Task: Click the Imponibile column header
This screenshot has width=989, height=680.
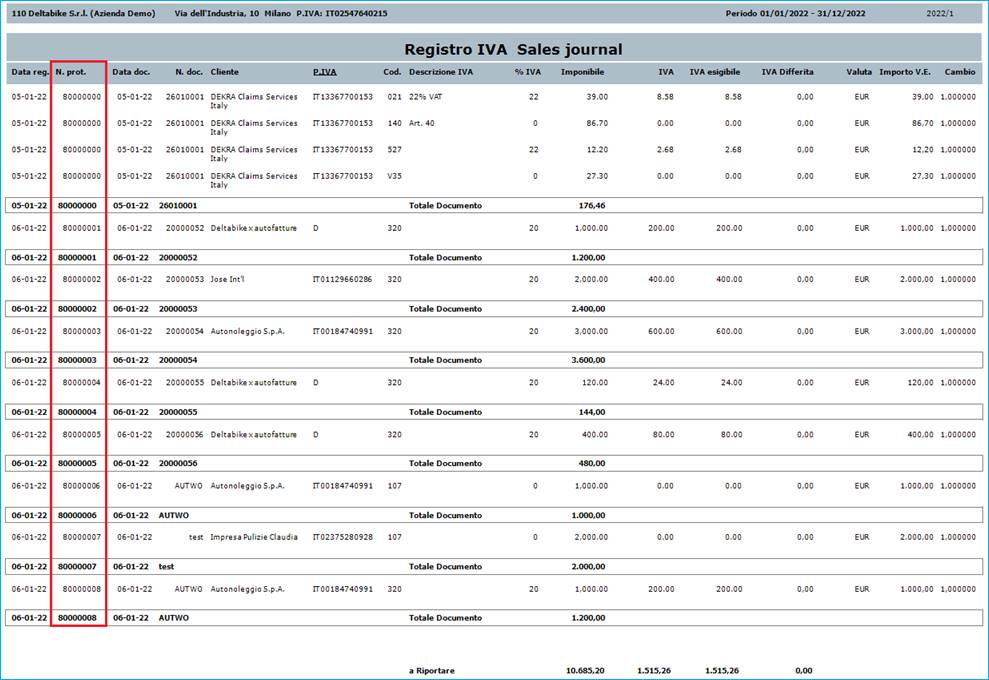Action: [582, 73]
